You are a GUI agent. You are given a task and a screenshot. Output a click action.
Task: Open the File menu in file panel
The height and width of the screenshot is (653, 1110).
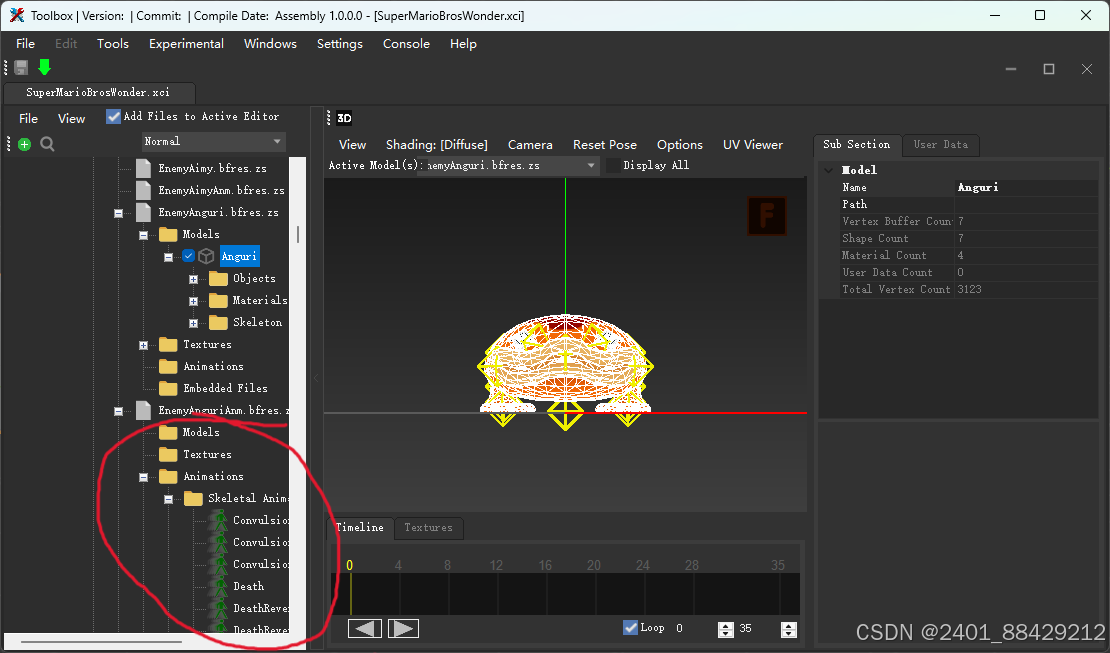point(28,119)
